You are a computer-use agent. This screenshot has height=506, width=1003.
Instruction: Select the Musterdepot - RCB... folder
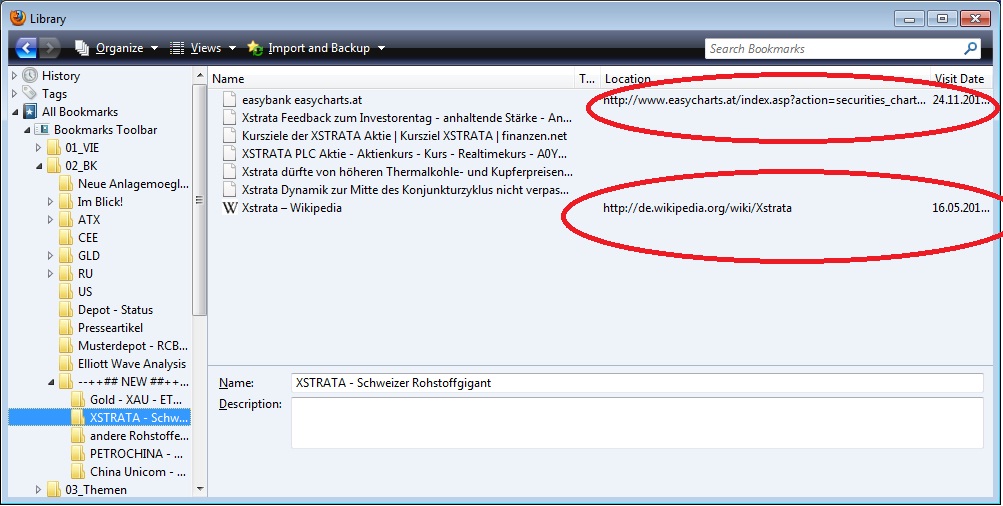pyautogui.click(x=133, y=346)
